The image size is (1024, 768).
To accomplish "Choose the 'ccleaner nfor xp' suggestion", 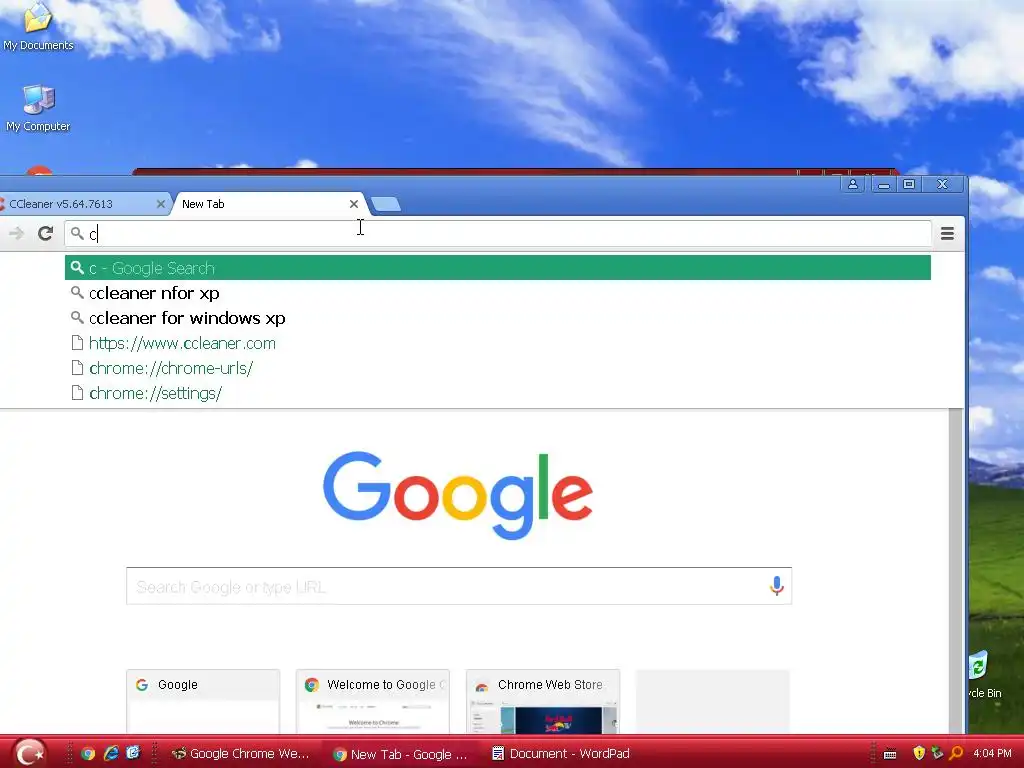I will tap(498, 293).
